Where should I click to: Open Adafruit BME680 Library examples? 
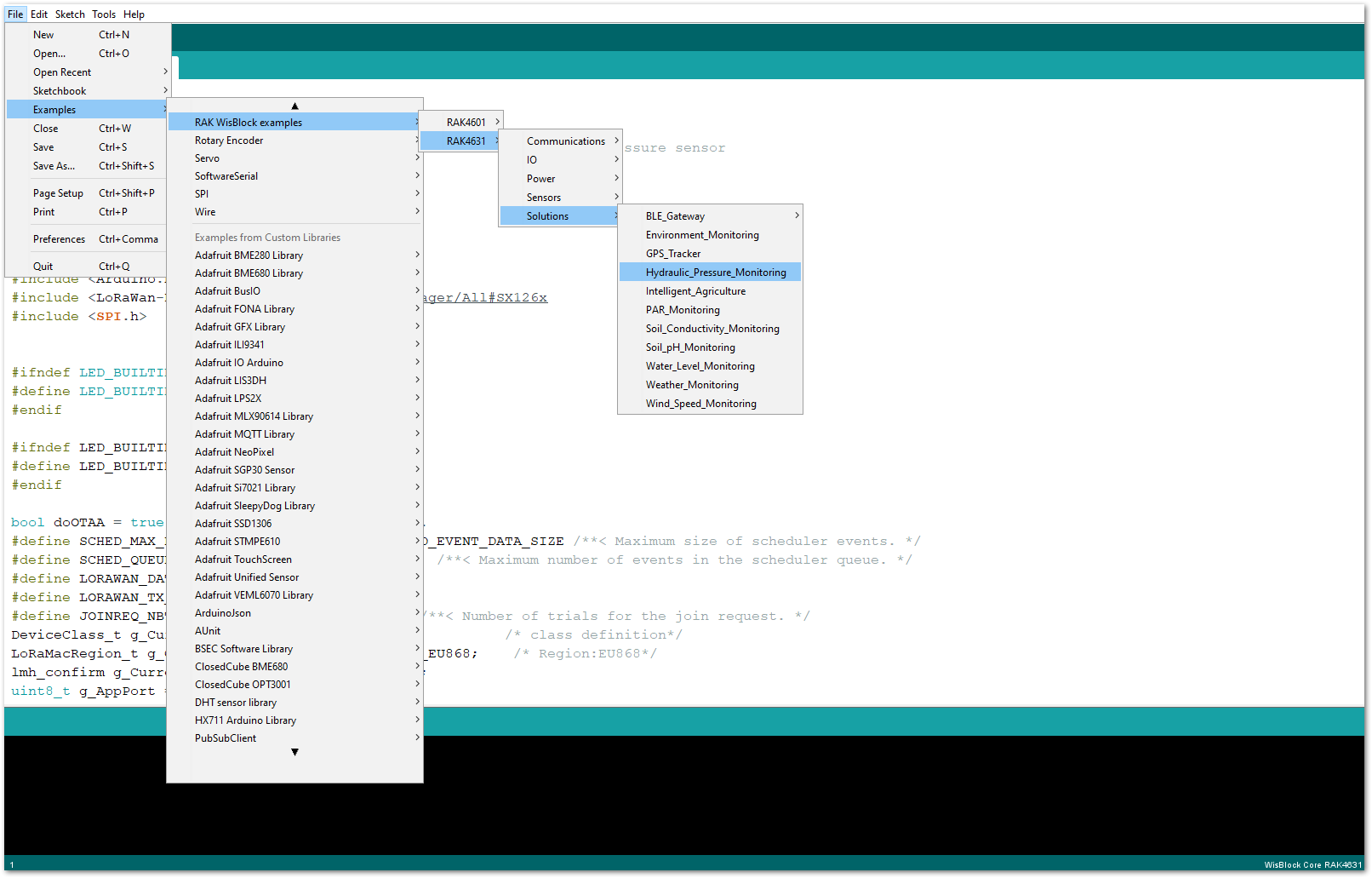coord(294,273)
